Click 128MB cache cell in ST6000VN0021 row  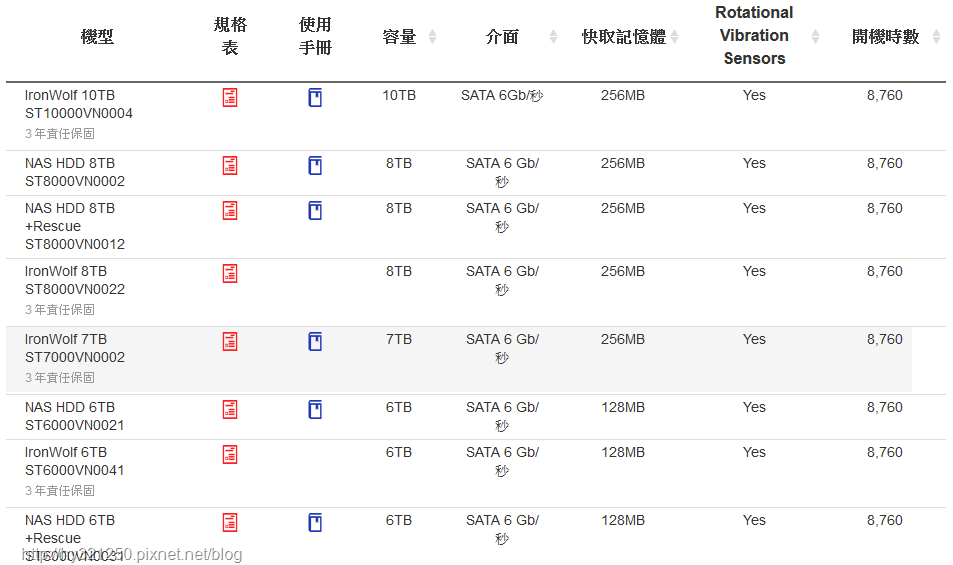[x=623, y=408]
